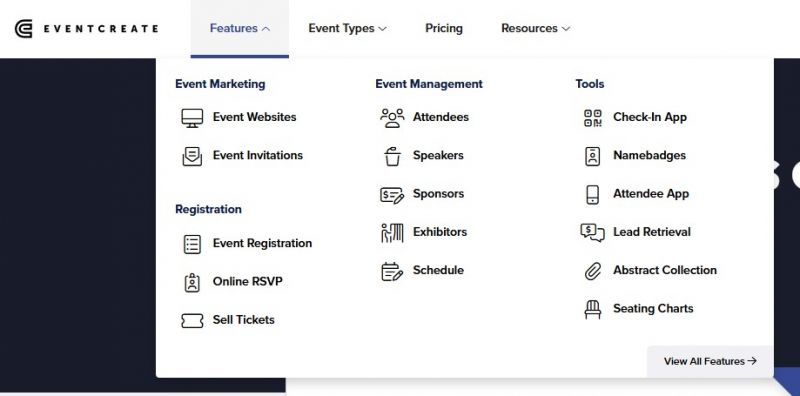Open the Attendee App link
The image size is (800, 396).
point(651,194)
